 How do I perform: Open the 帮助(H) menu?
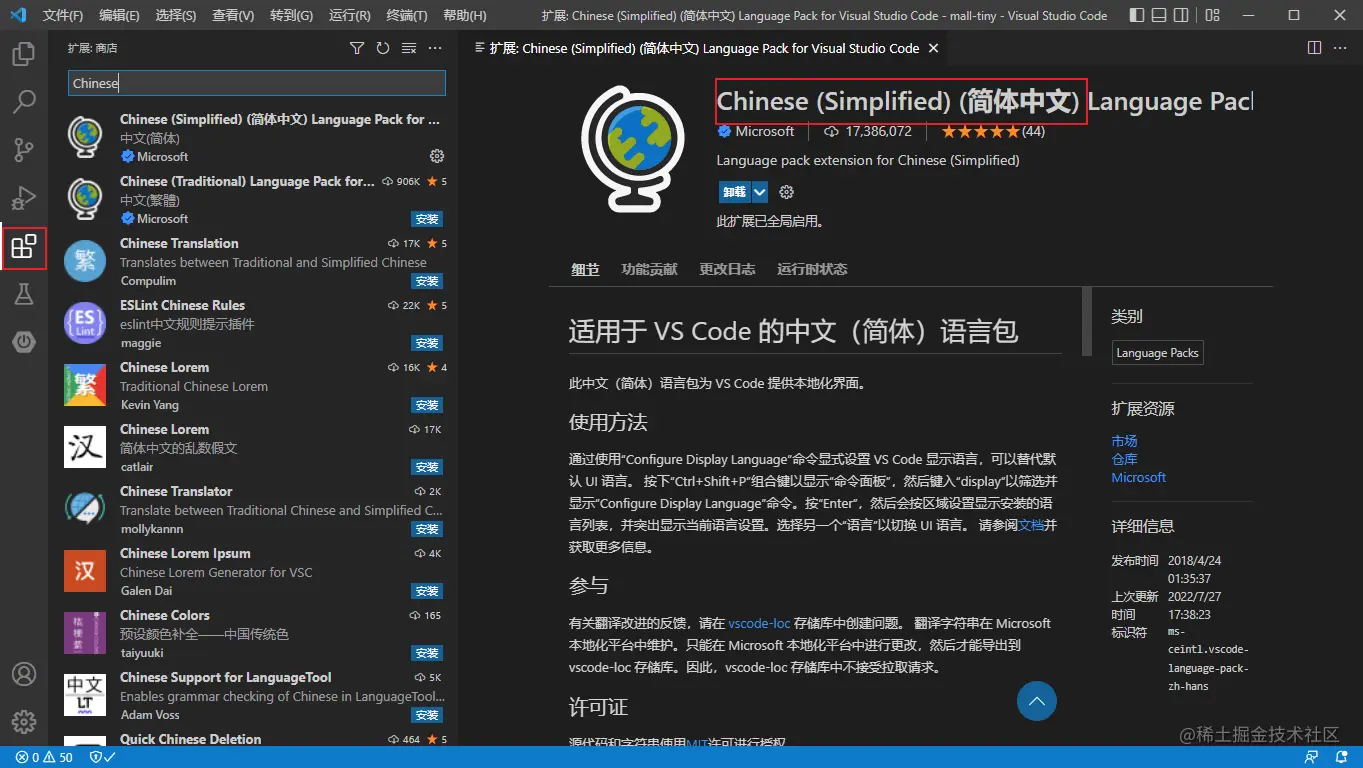[x=464, y=15]
